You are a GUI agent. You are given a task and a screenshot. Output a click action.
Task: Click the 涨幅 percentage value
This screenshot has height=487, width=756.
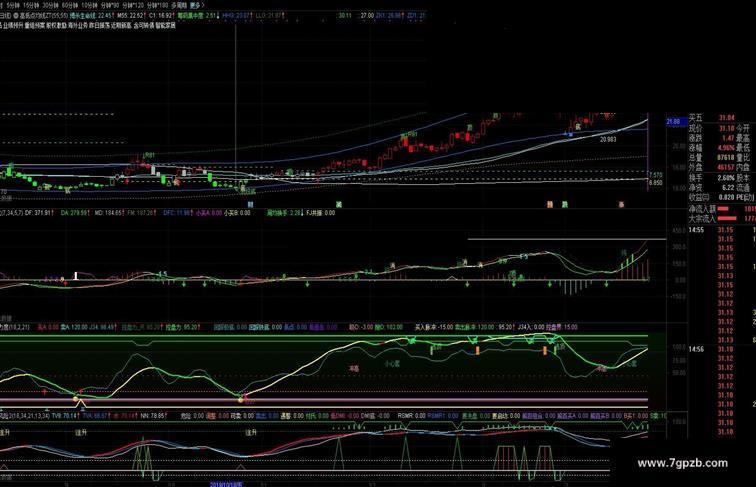click(727, 148)
